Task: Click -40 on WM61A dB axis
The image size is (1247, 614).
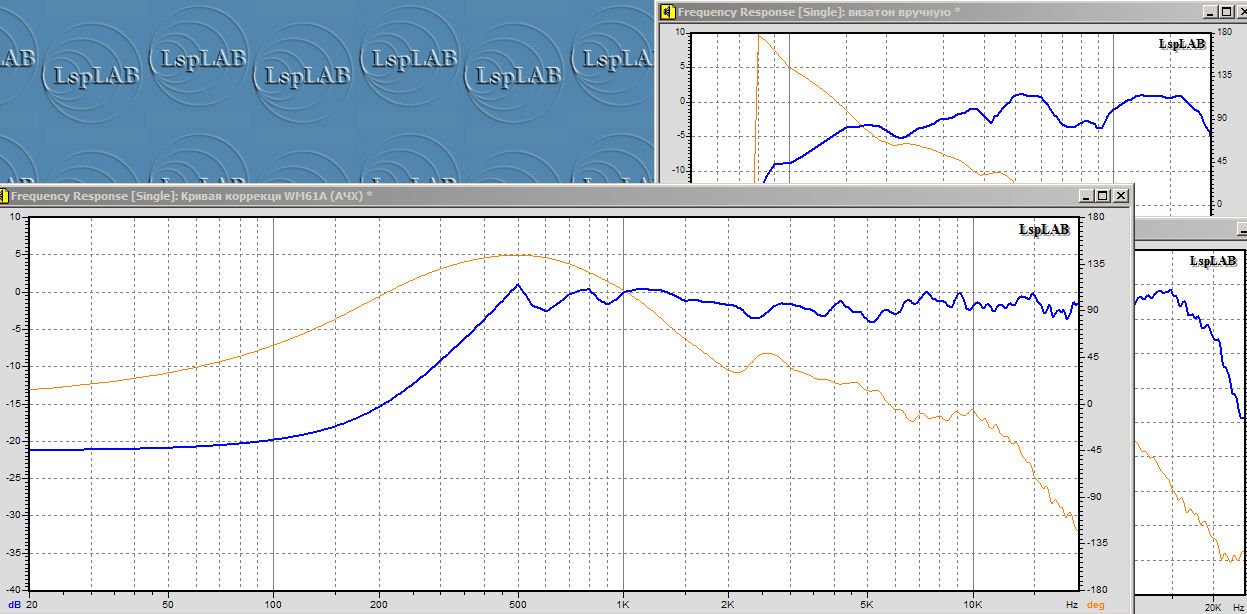Action: [13, 591]
